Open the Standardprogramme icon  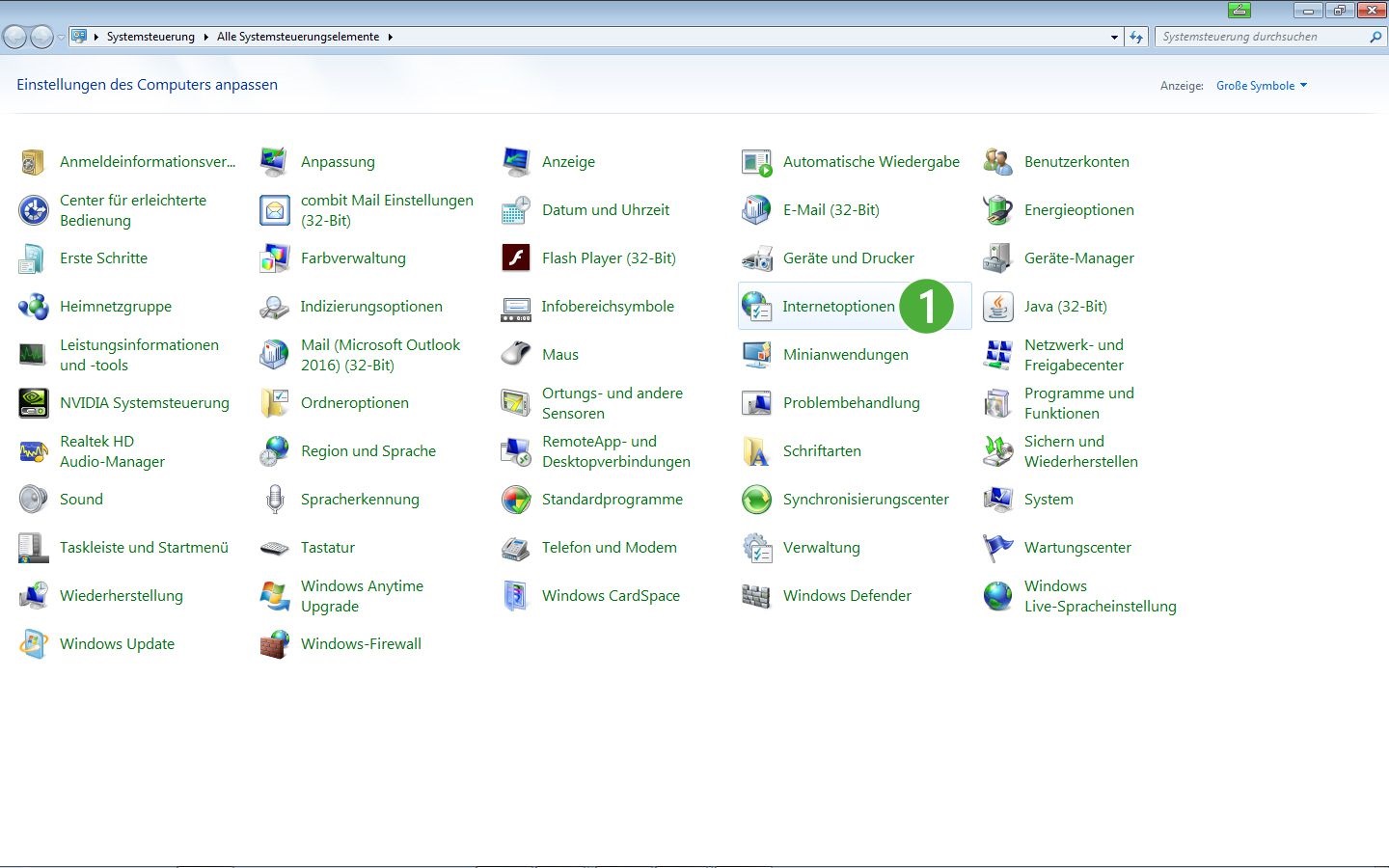516,500
